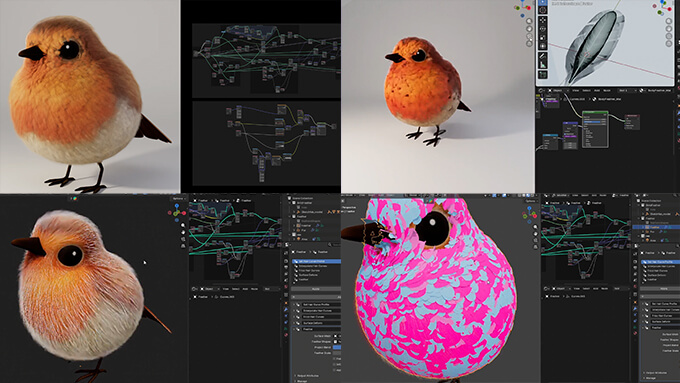
Task: Select highlighted Feather item in pink bird outliner
Action: click(x=656, y=227)
